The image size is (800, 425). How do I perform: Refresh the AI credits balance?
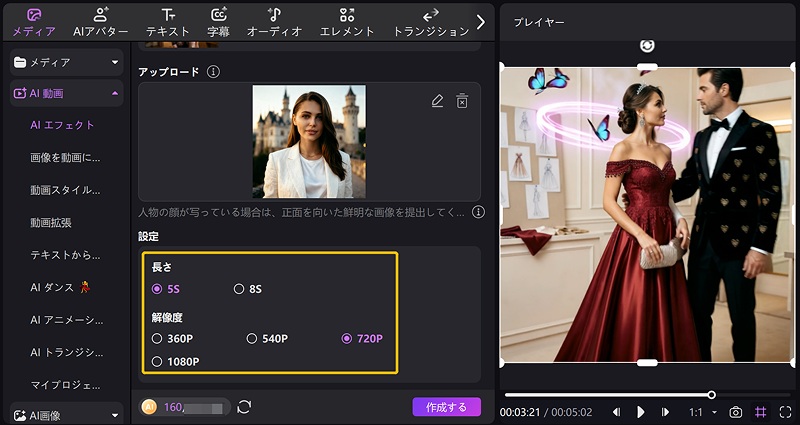click(x=244, y=407)
